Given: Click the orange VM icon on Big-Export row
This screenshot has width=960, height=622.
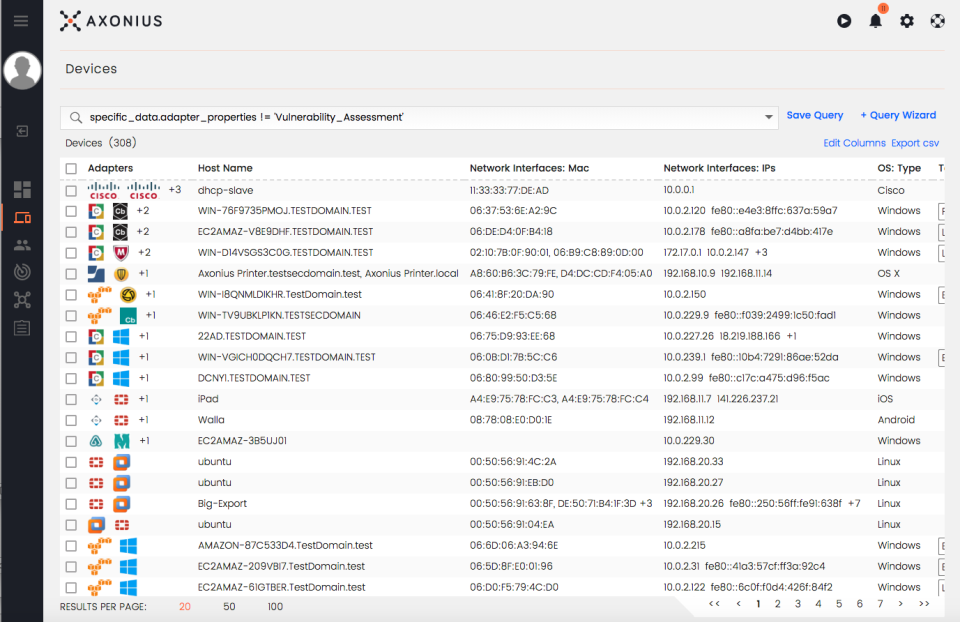Looking at the screenshot, I should pos(121,504).
